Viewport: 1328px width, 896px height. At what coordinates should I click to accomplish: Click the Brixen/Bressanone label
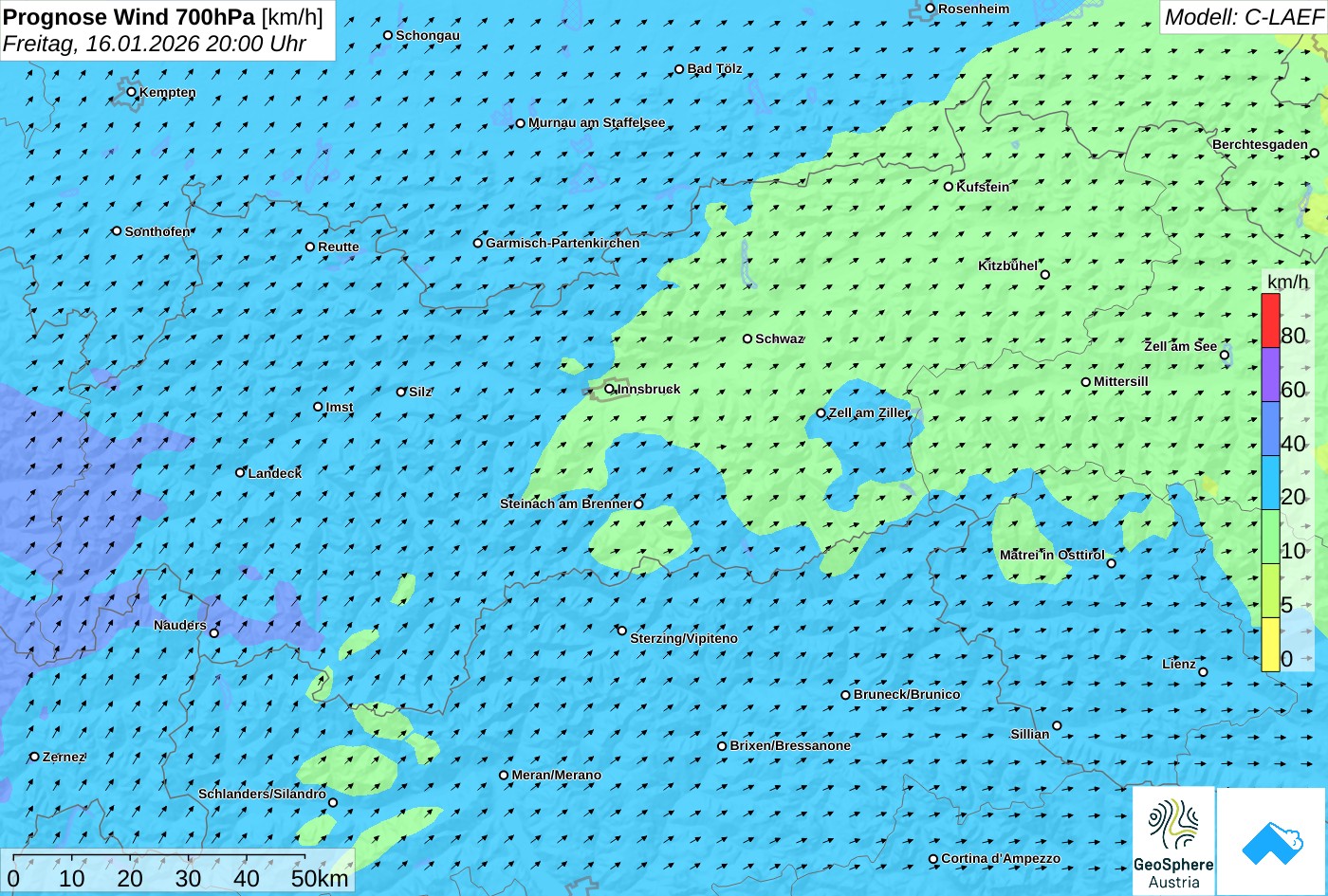(x=790, y=745)
